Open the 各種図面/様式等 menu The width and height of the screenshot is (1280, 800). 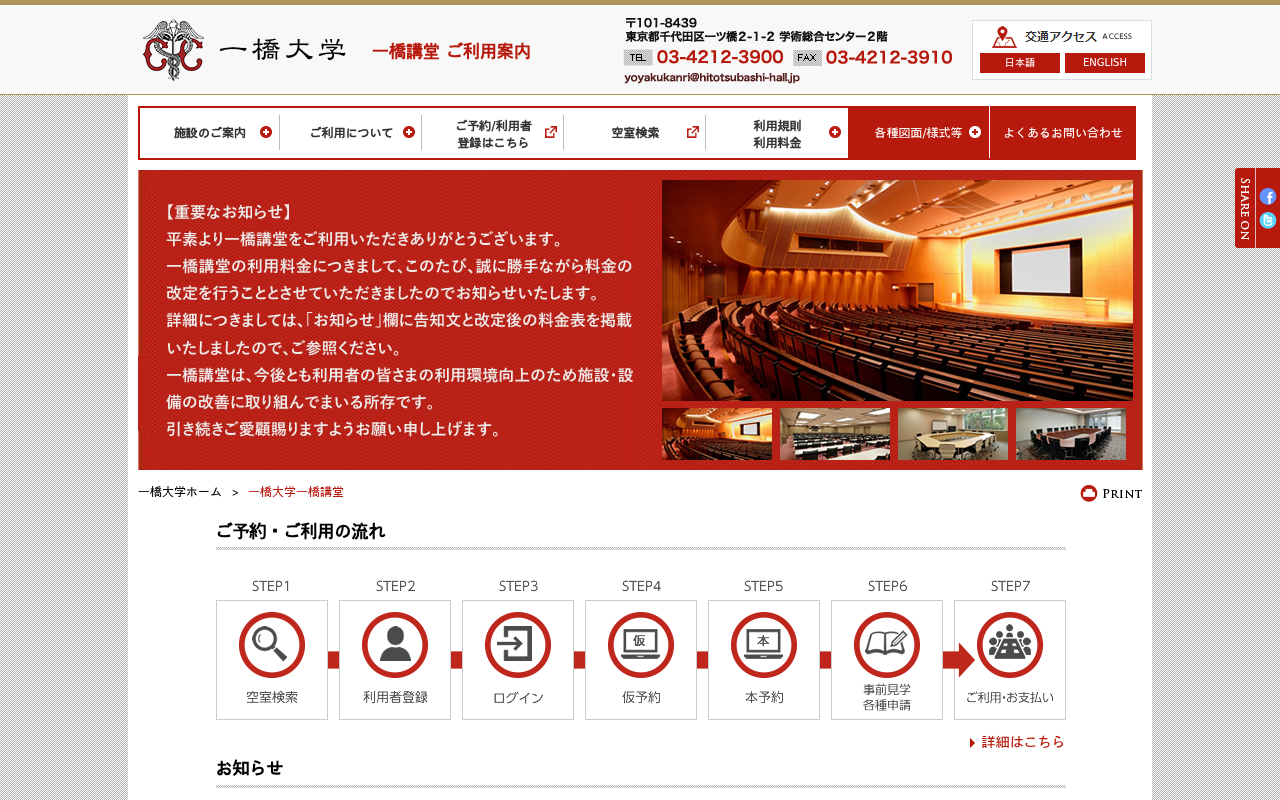[919, 133]
